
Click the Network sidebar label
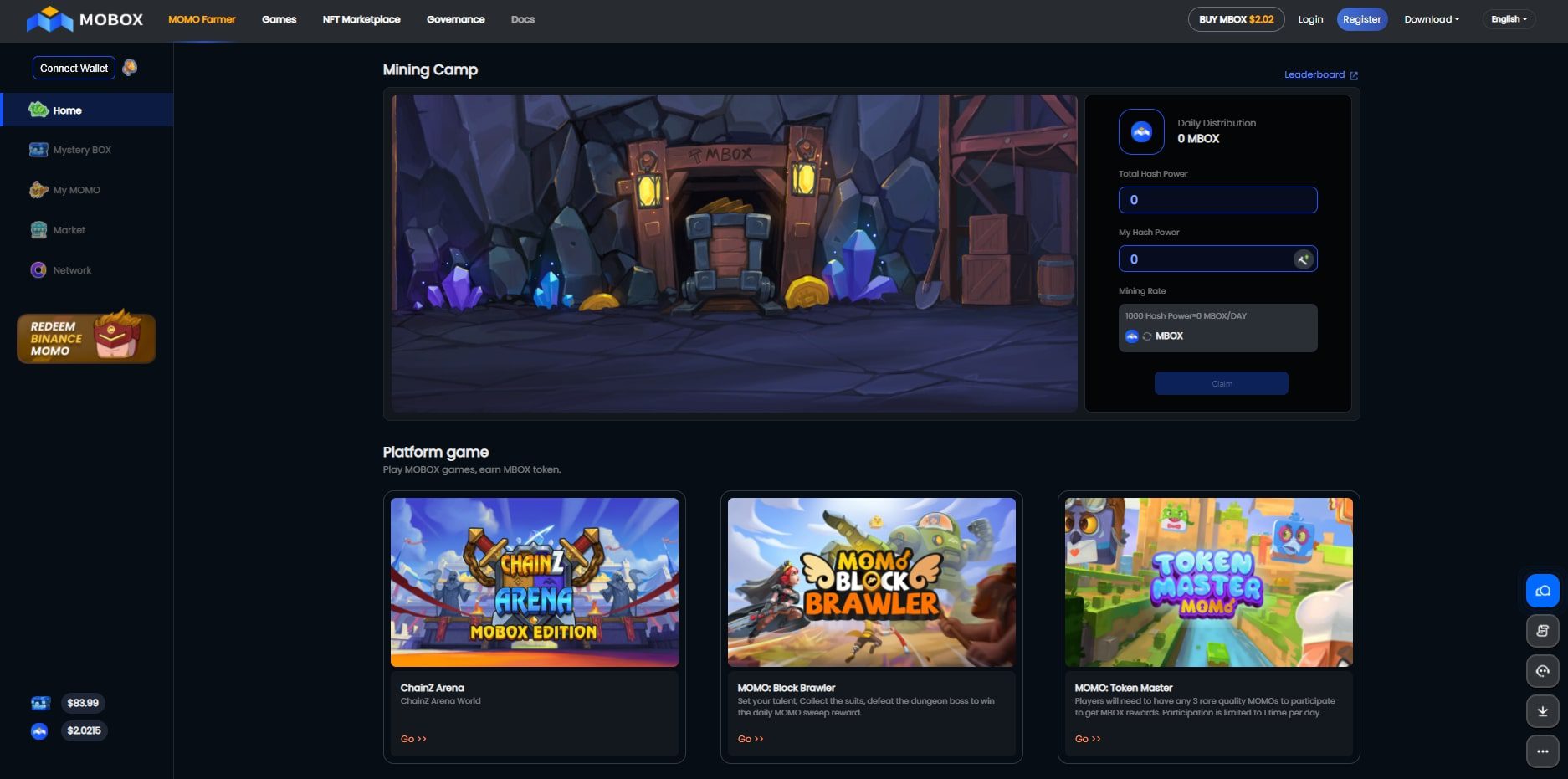point(73,270)
